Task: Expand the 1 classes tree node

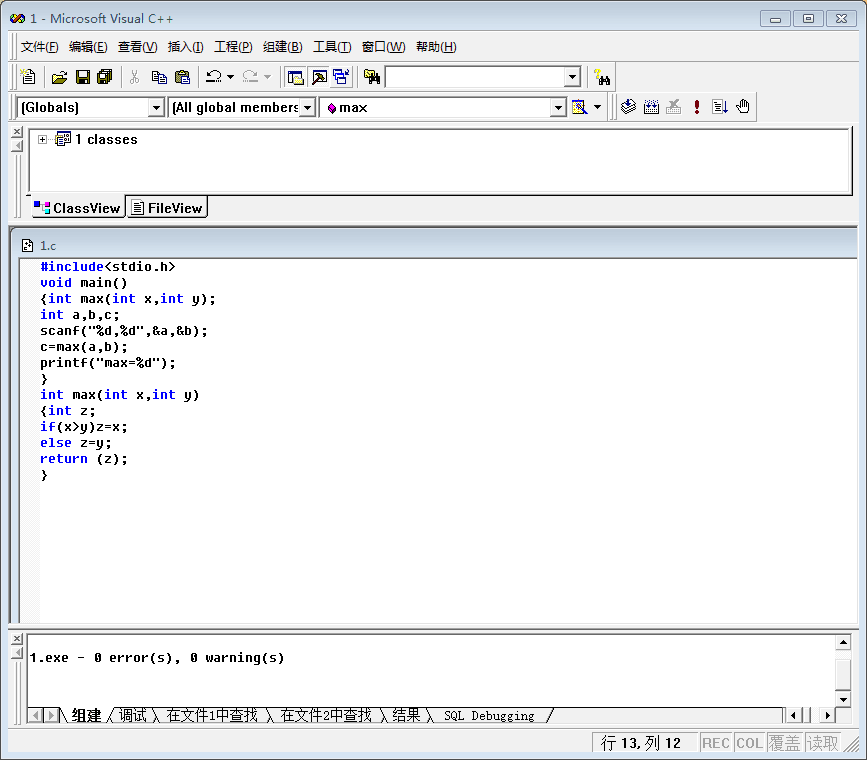Action: [x=43, y=139]
